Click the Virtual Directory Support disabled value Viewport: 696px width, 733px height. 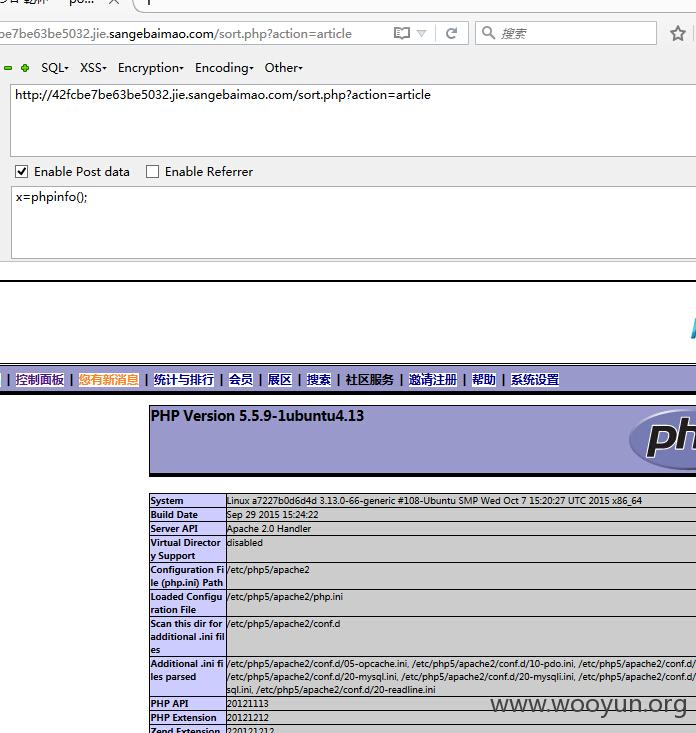(x=244, y=543)
